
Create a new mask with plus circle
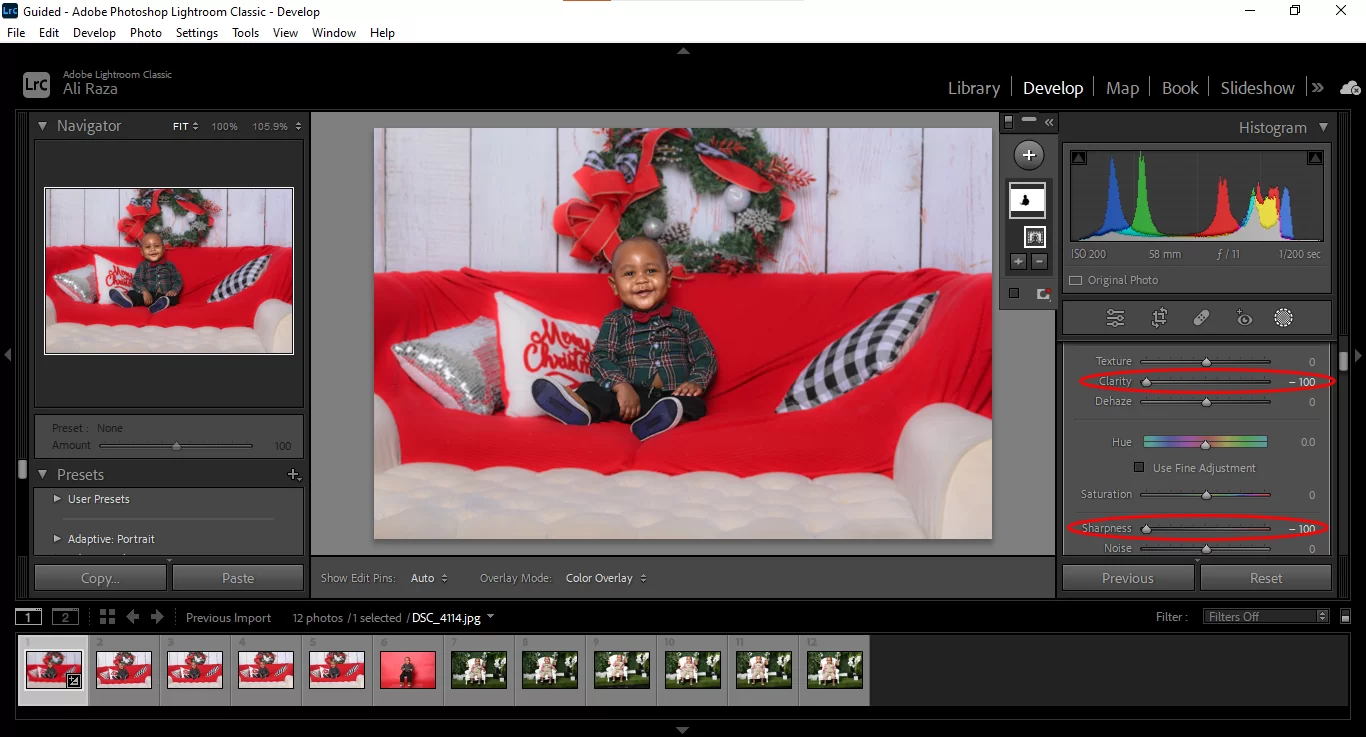1029,155
